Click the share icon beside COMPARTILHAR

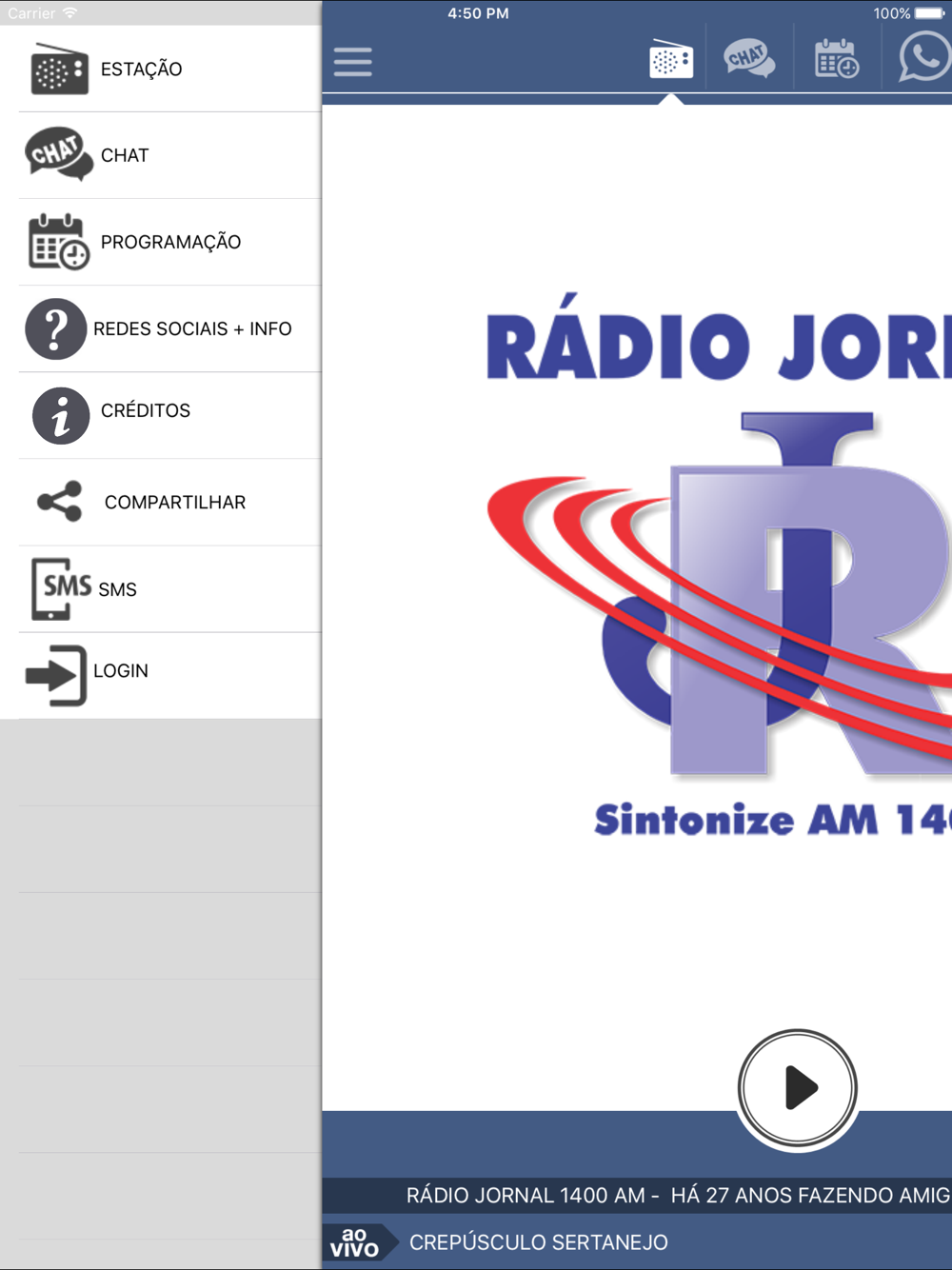59,502
